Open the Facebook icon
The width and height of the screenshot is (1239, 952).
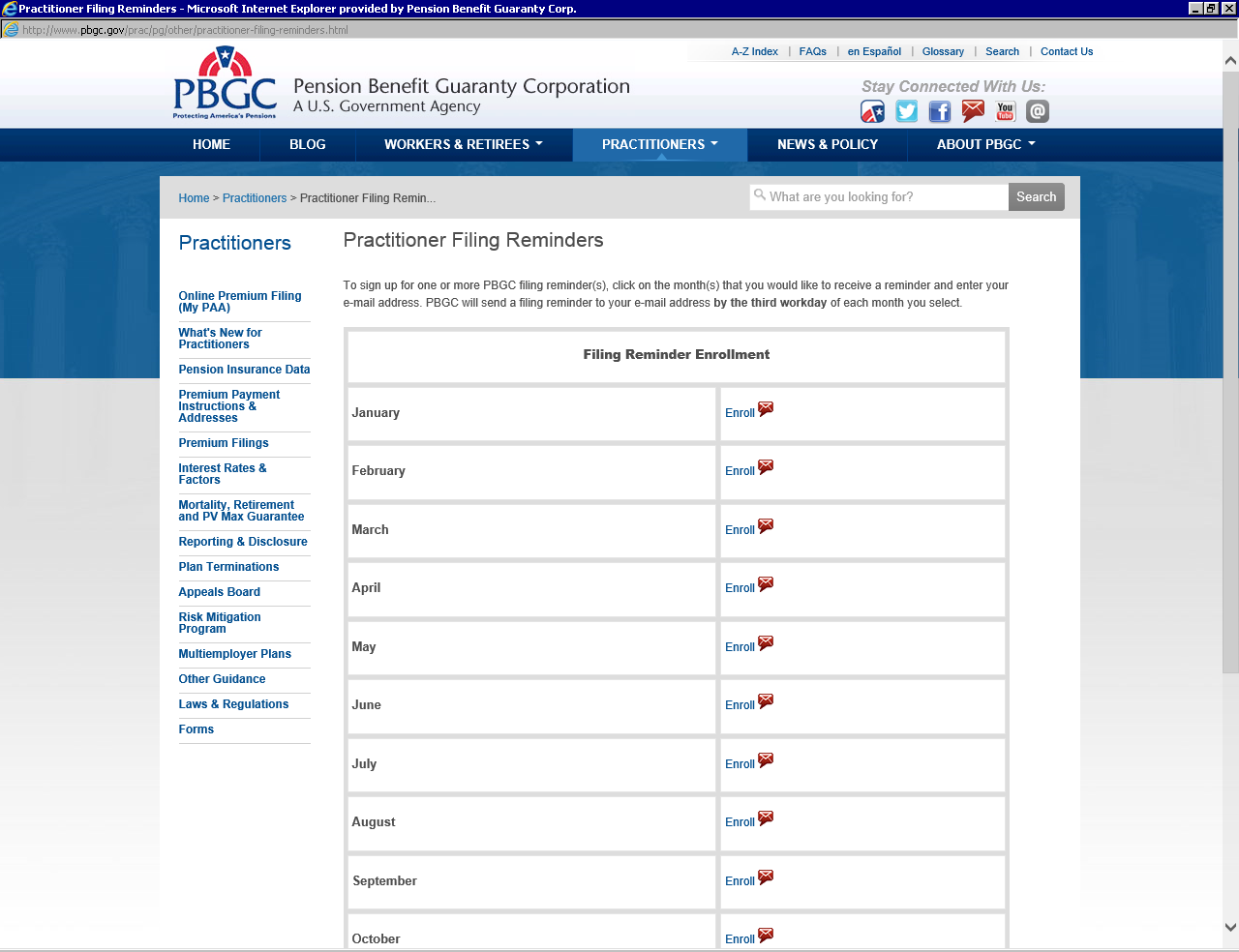939,112
